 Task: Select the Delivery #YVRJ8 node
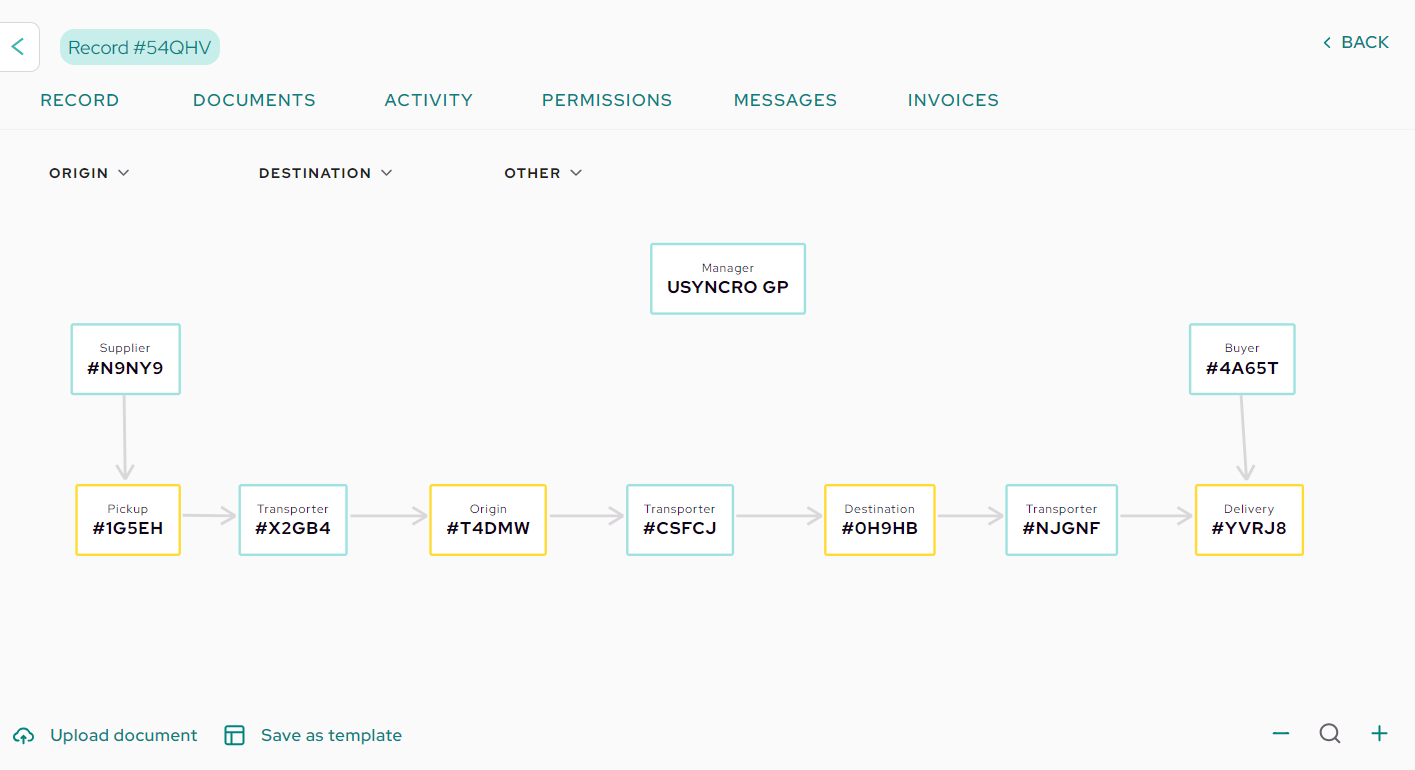pos(1249,520)
